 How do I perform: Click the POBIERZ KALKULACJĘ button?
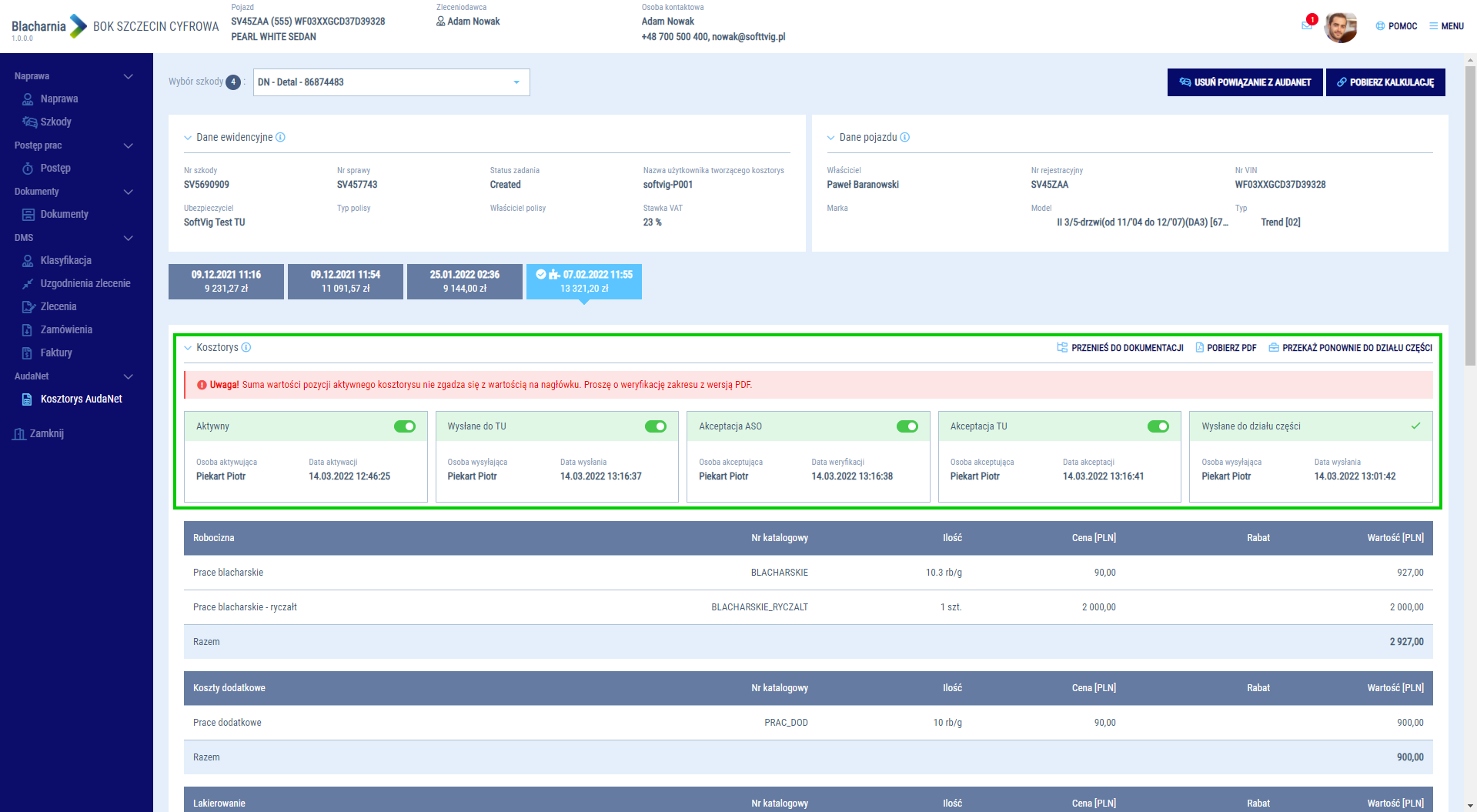1385,82
